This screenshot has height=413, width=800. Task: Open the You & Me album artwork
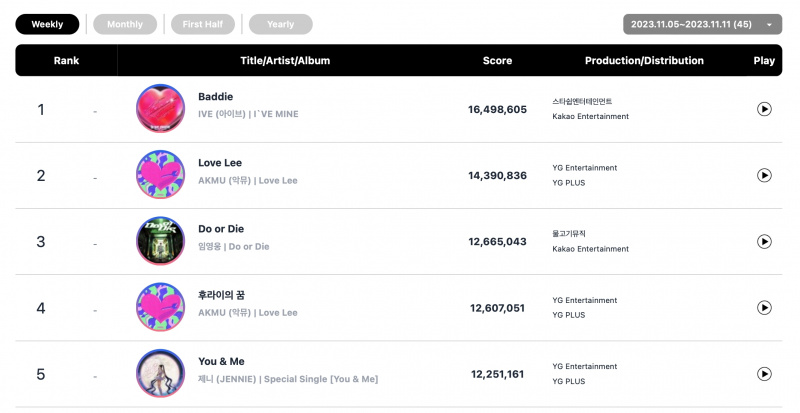(x=161, y=374)
